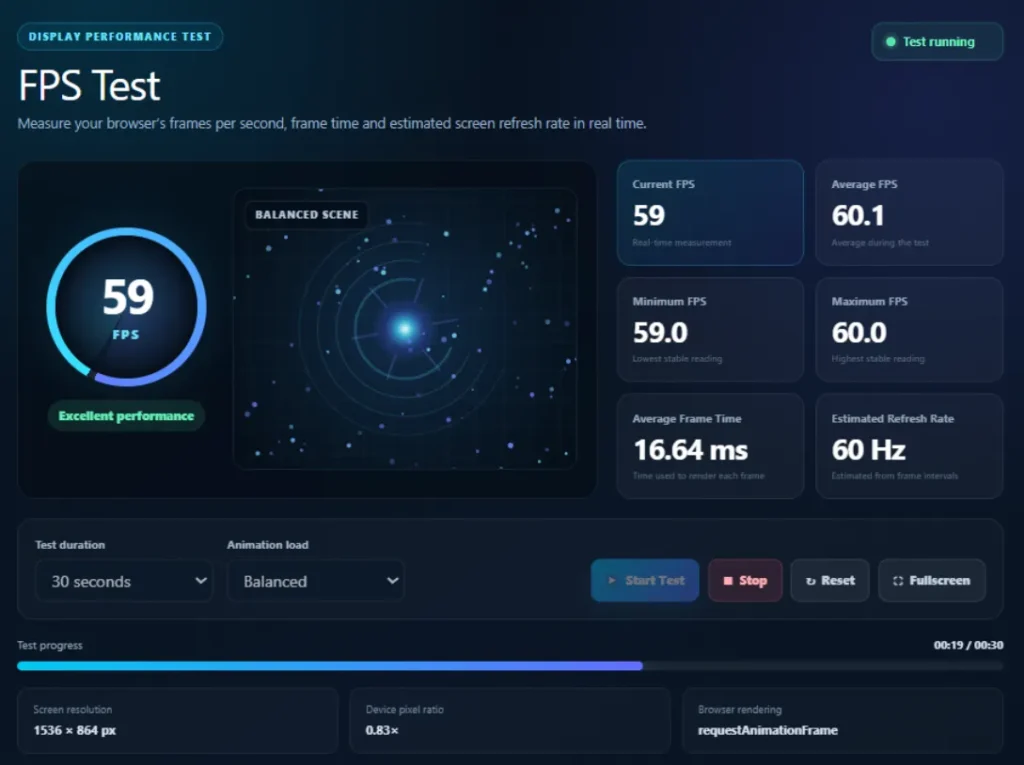Screen dimensions: 1024x765
Task: Click the Display Performance Test badge
Action: coord(120,37)
